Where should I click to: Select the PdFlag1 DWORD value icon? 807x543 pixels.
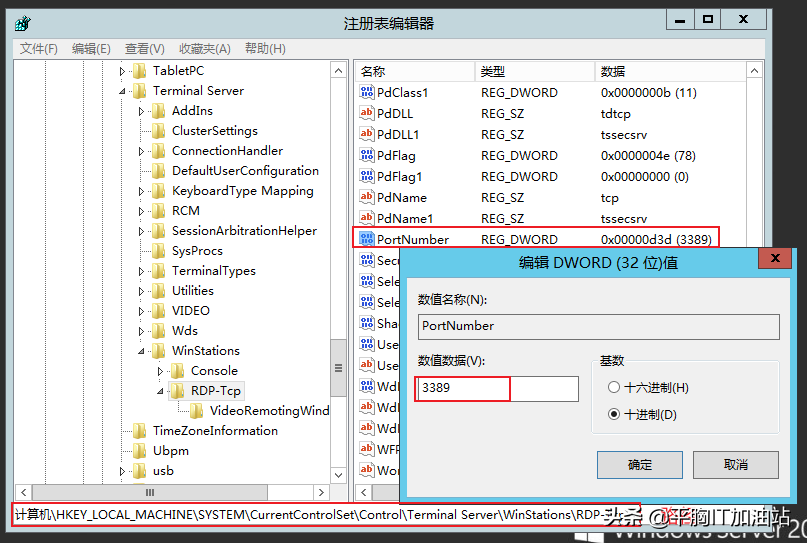click(366, 177)
